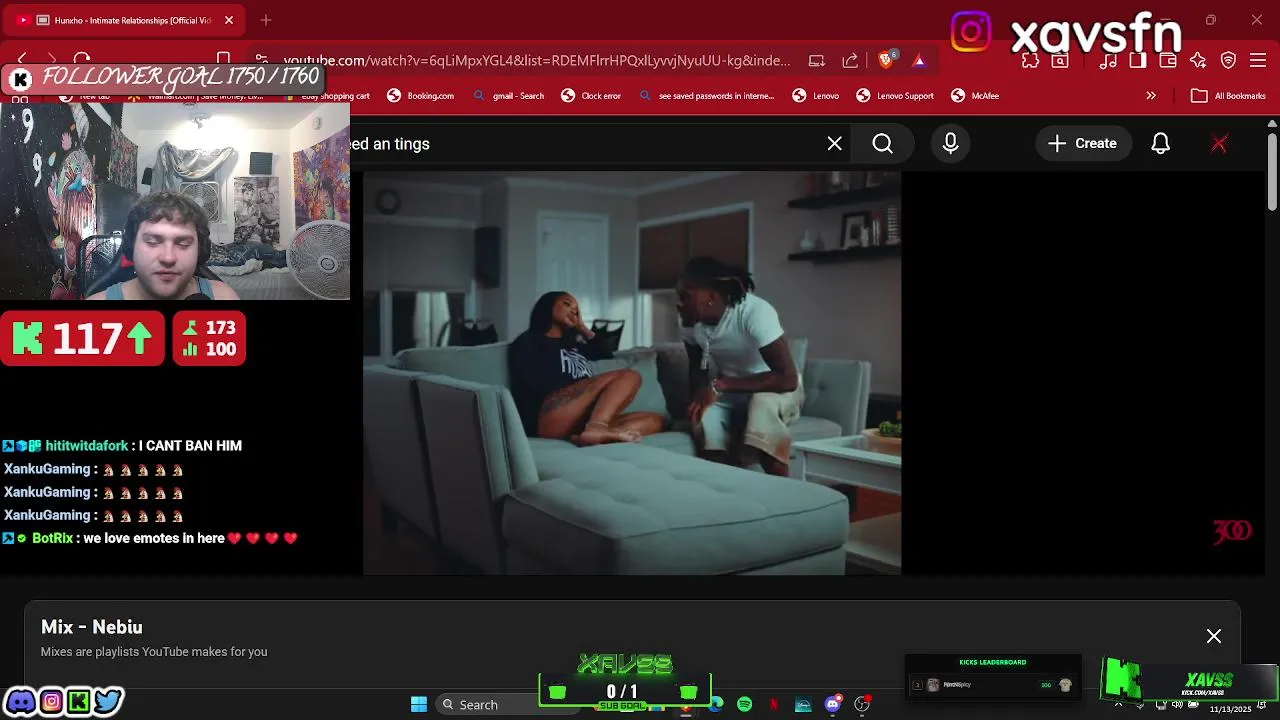Screen dimensions: 1280x720
Task: Open the Brave Shields lion icon
Action: click(x=886, y=60)
